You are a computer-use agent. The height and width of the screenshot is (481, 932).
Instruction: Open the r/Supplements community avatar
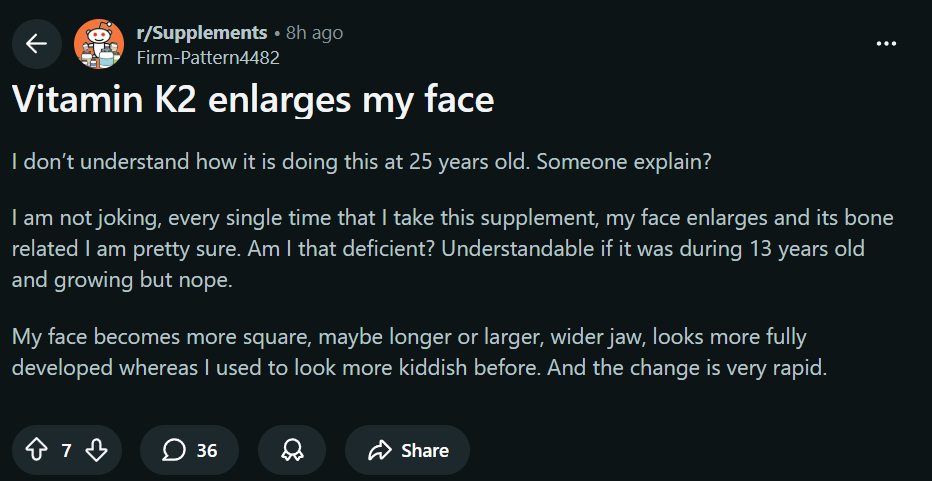click(x=99, y=44)
